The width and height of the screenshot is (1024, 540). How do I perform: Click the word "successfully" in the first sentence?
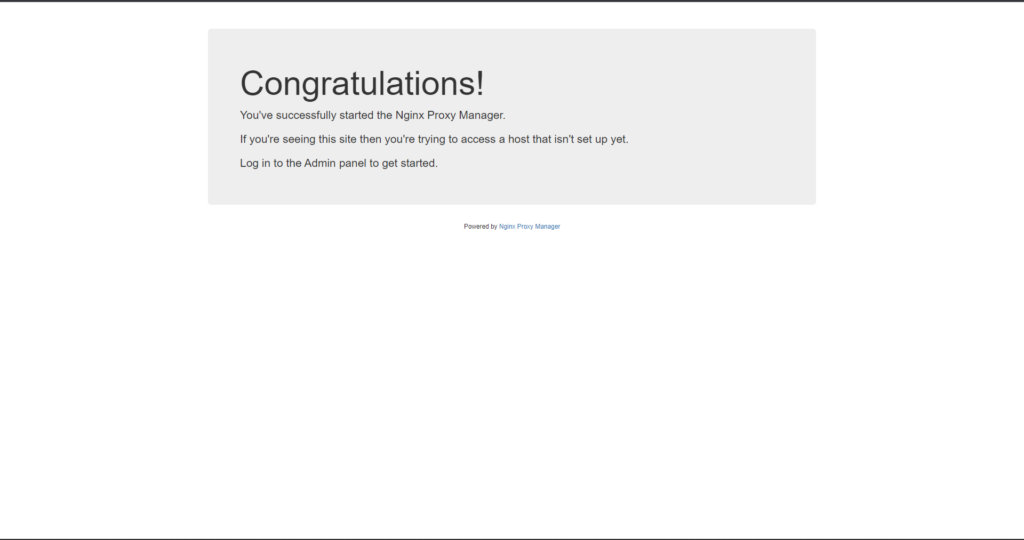coord(309,115)
